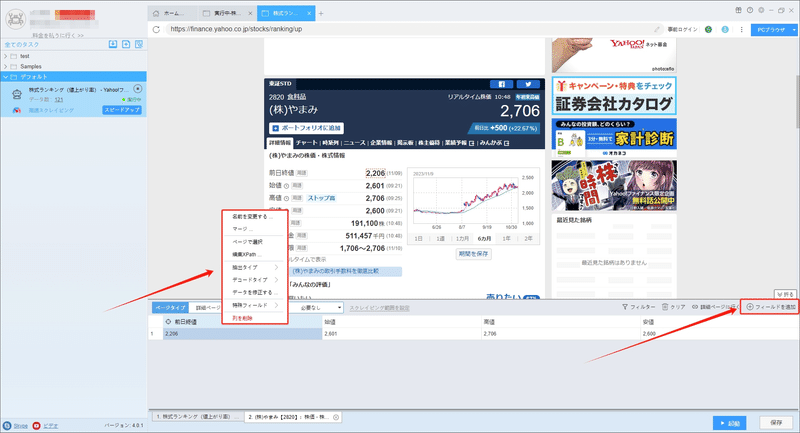Collapse the デフォルト folder

(x=6, y=77)
